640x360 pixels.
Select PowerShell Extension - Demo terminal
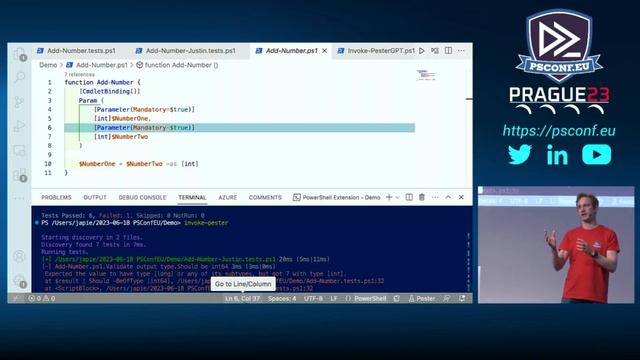(337, 197)
